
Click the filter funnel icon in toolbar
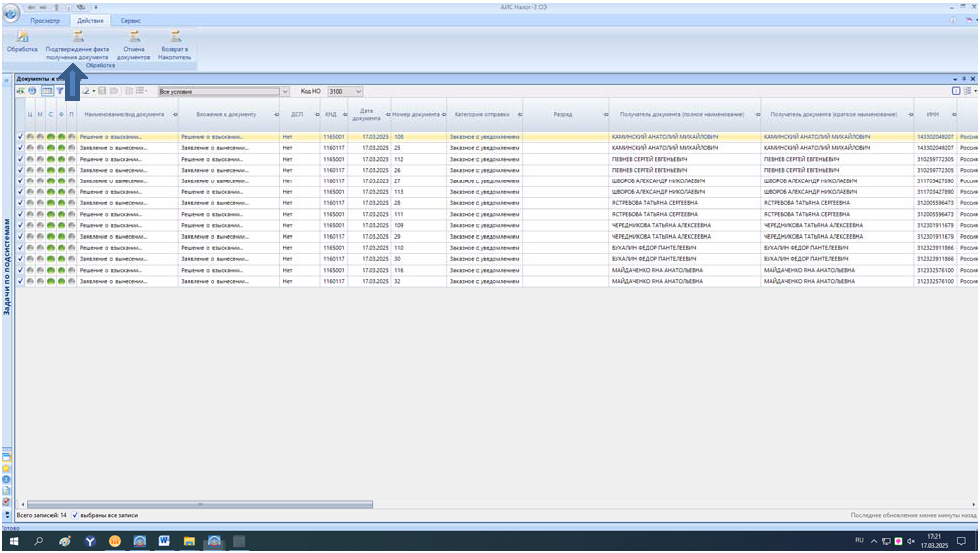click(60, 91)
